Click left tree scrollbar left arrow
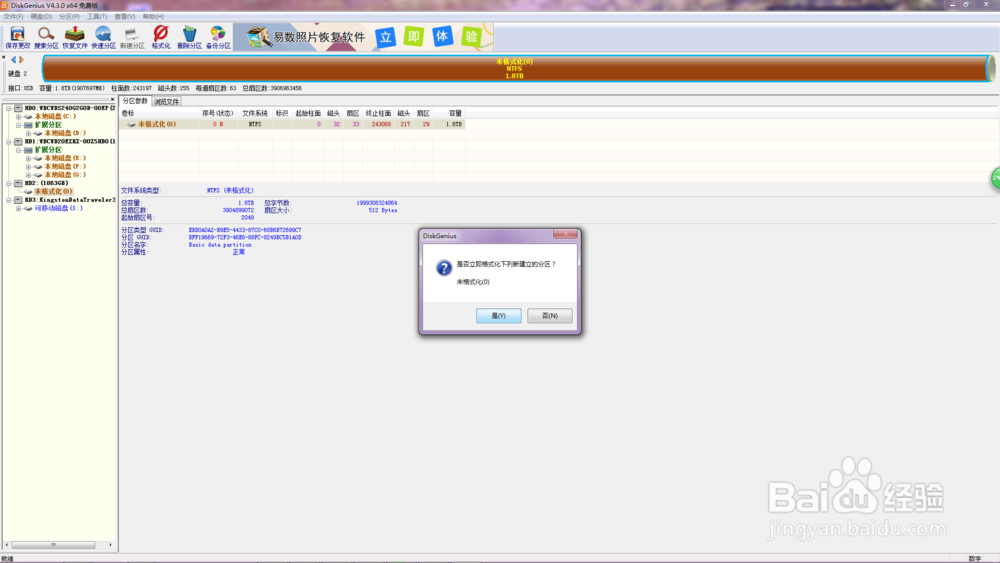1000x563 pixels. coord(6,545)
